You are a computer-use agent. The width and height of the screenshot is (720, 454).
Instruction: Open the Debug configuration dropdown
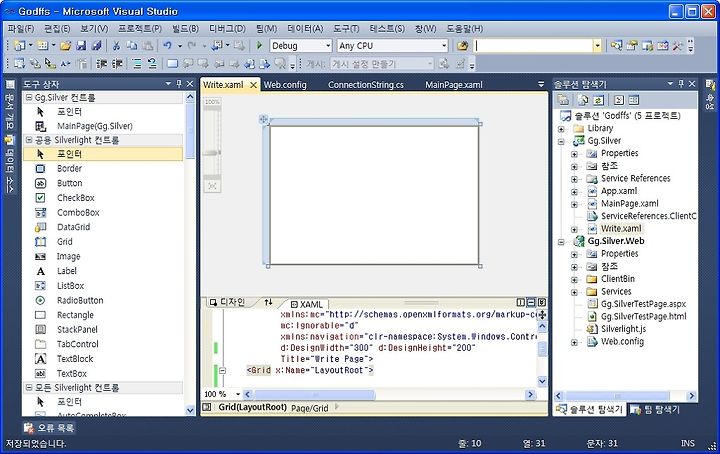328,46
